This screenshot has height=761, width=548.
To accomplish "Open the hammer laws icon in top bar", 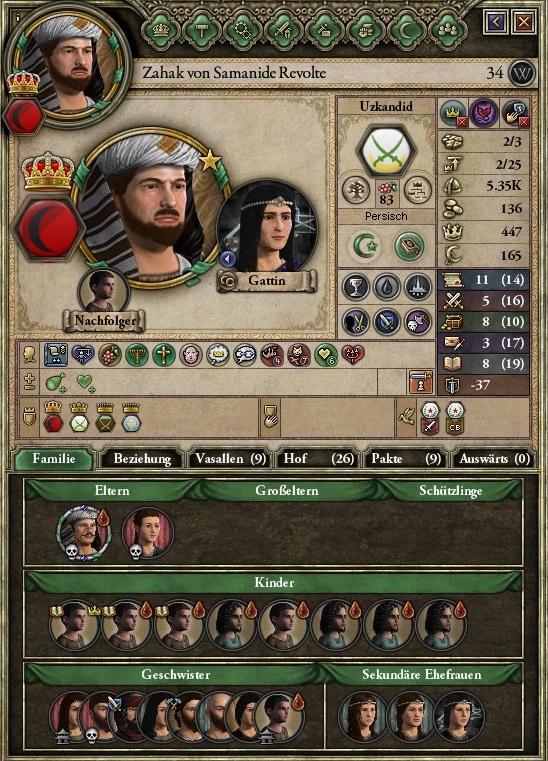I will [201, 30].
